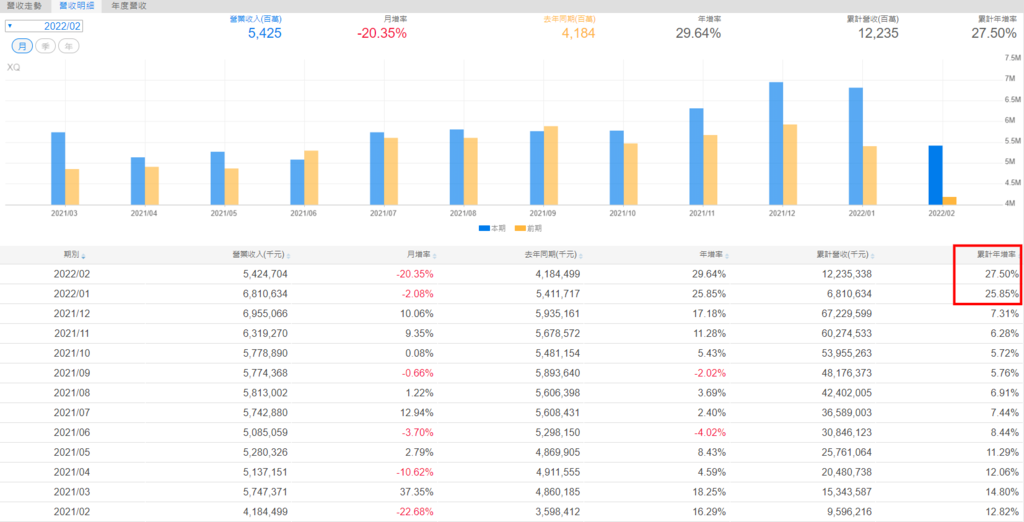Click the 7.5M label on chart's vertical axis
1024x522 pixels.
1010,58
